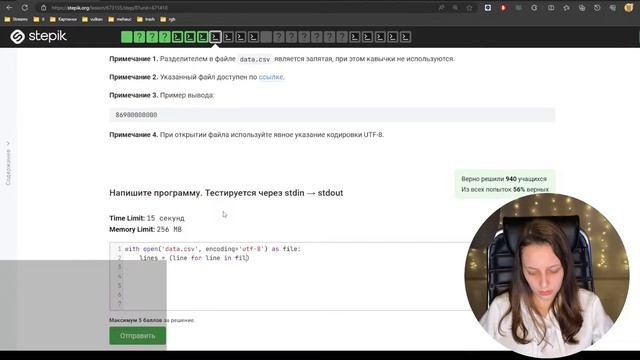
Task: Go to lesson step 17 question tile
Action: click(x=329, y=37)
